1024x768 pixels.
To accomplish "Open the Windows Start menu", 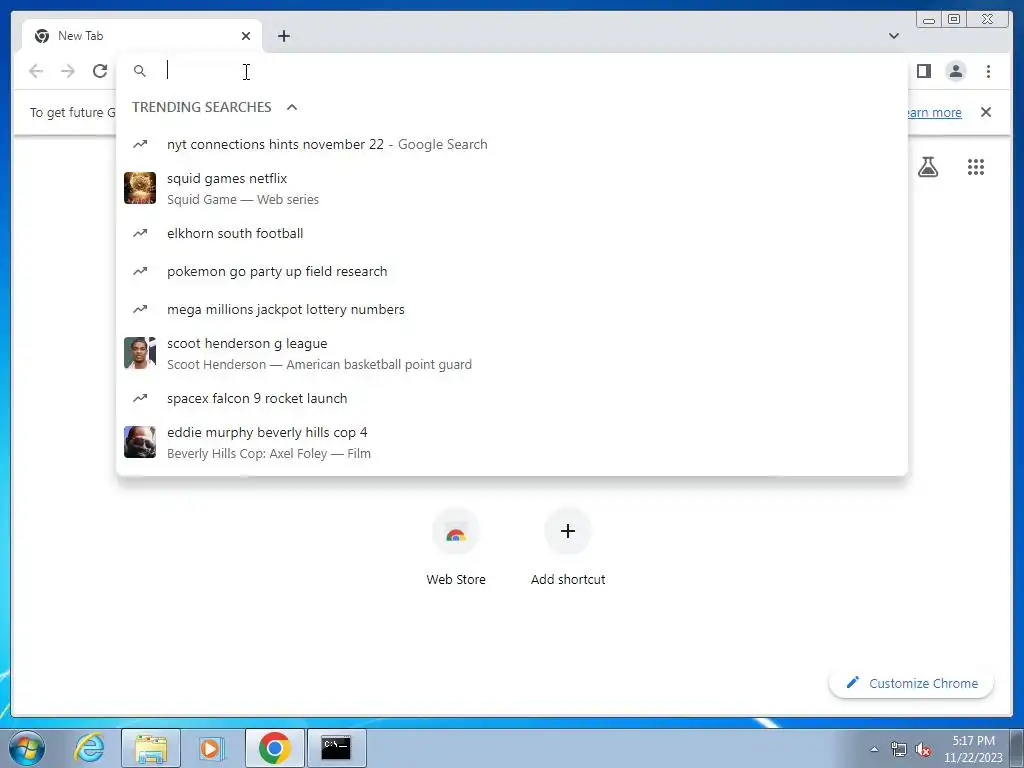I will tap(27, 748).
